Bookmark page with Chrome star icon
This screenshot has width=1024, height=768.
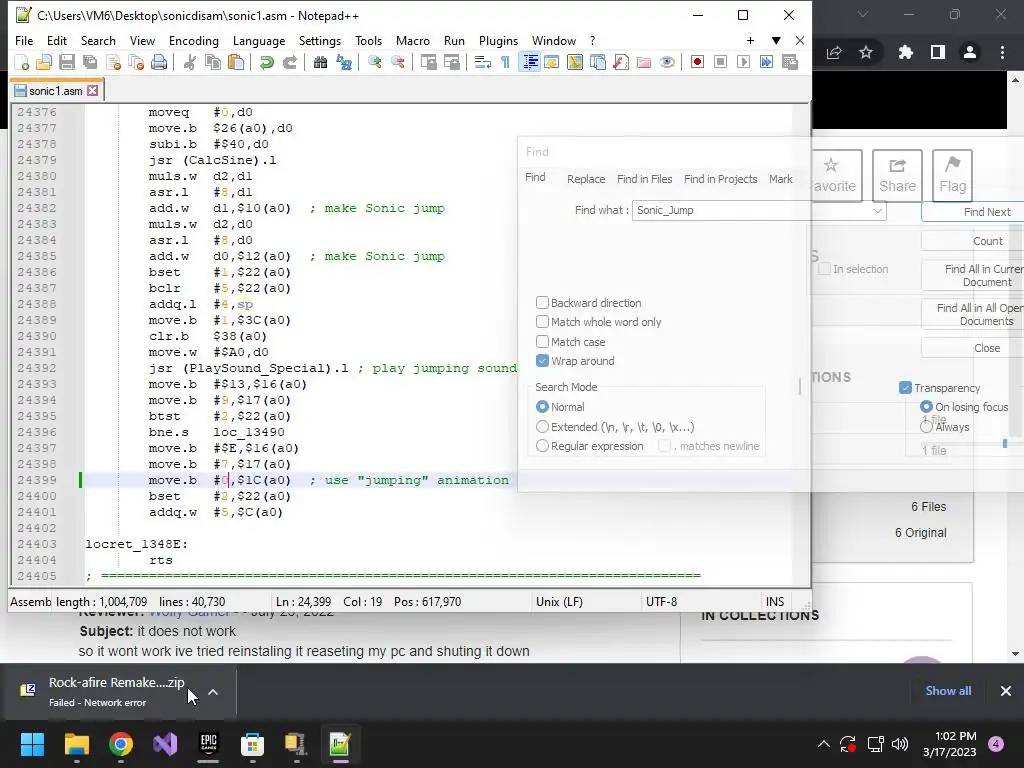866,52
